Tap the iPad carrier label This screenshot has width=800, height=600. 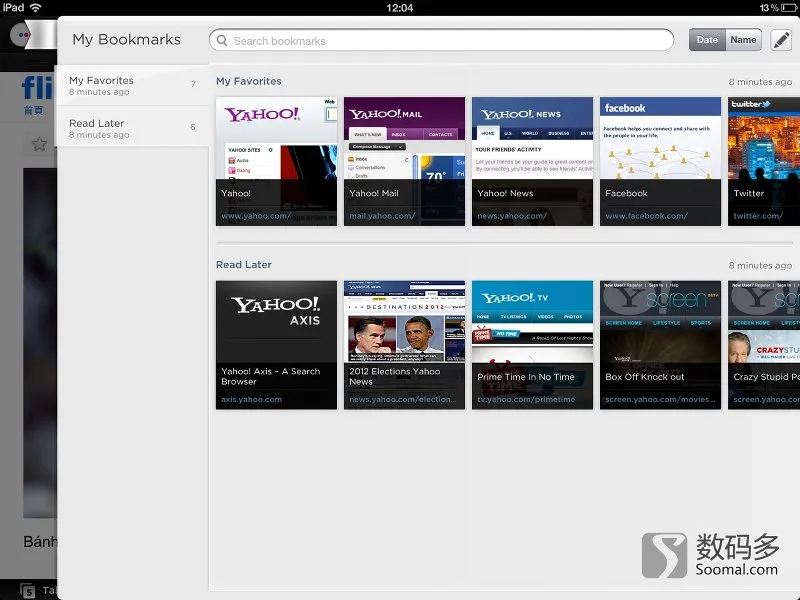13,8
